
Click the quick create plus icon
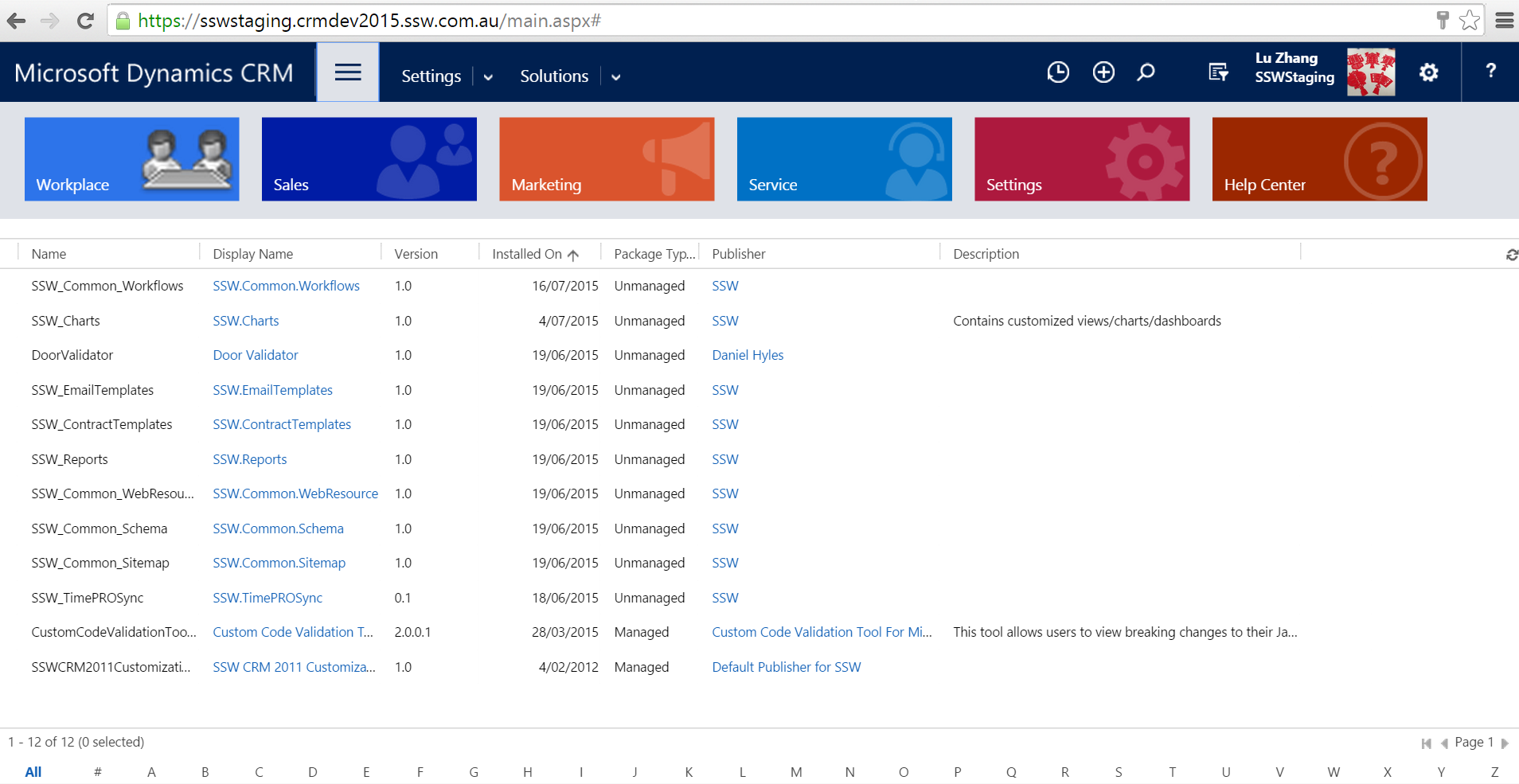pyautogui.click(x=1103, y=72)
